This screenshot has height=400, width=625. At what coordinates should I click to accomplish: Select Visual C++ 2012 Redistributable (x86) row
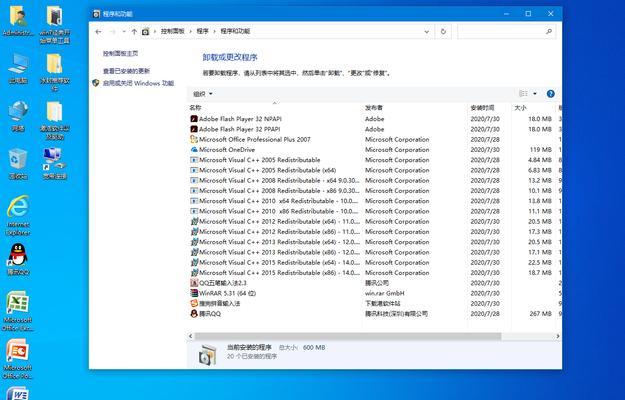(x=373, y=231)
